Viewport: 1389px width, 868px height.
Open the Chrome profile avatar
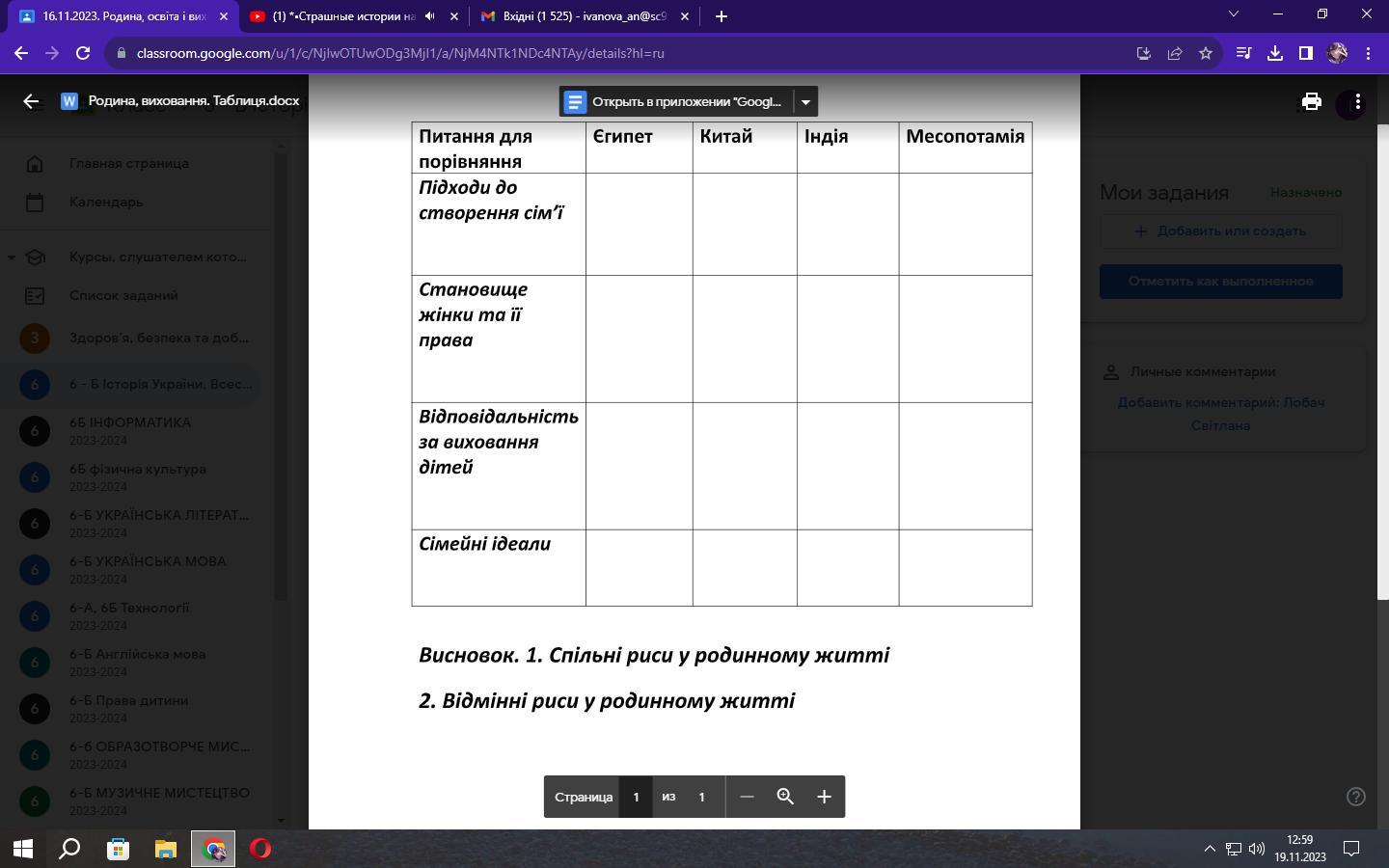coord(1337,53)
